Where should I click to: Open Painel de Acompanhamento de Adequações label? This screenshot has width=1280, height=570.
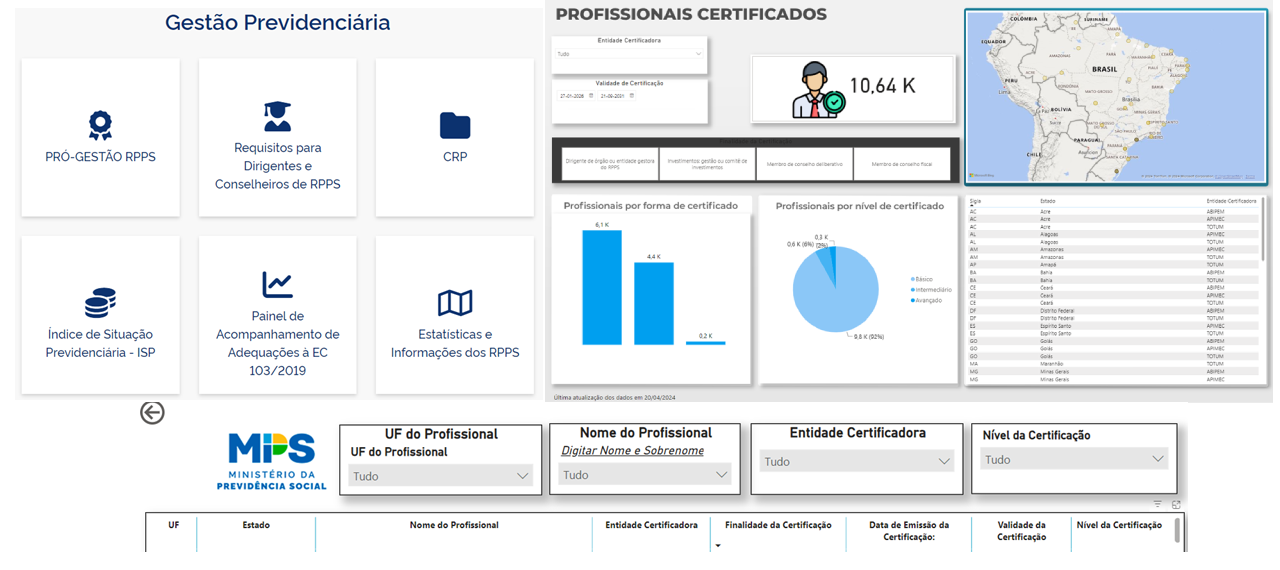tap(277, 343)
